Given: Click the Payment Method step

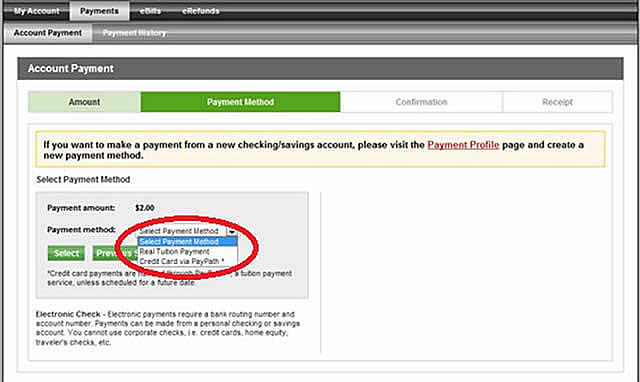Looking at the screenshot, I should [x=240, y=102].
